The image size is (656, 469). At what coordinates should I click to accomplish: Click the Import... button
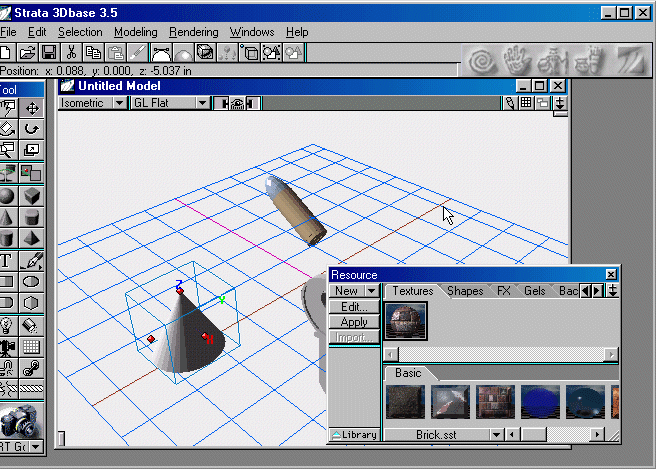pos(354,337)
